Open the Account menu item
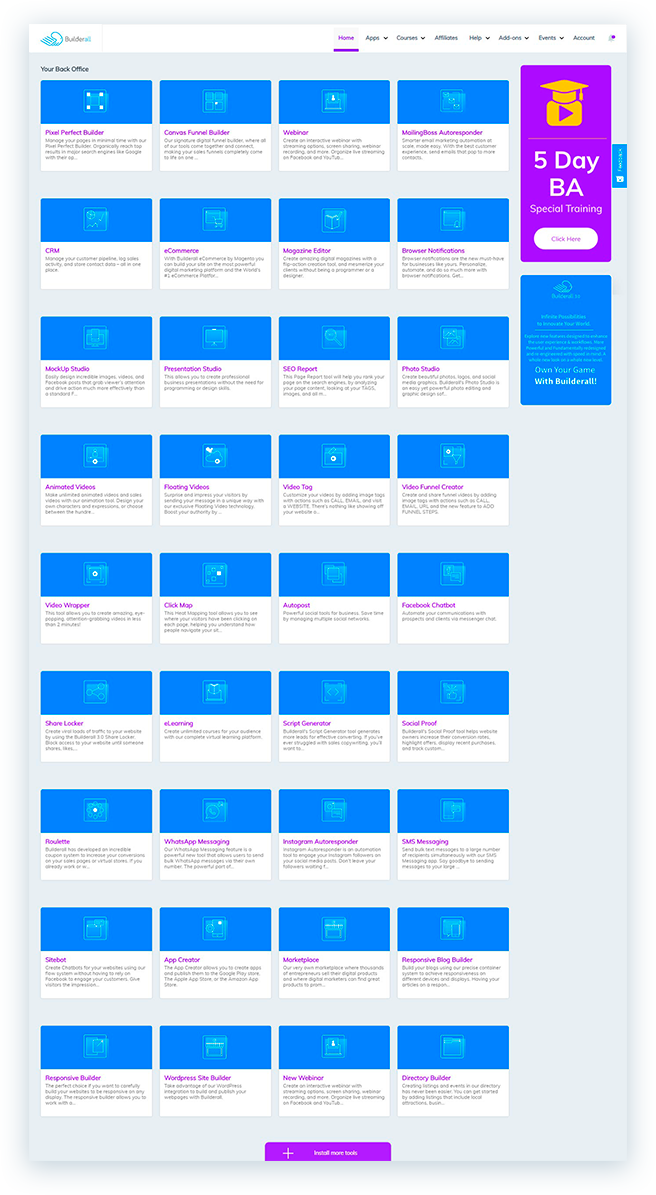The width and height of the screenshot is (656, 1195). 584,37
